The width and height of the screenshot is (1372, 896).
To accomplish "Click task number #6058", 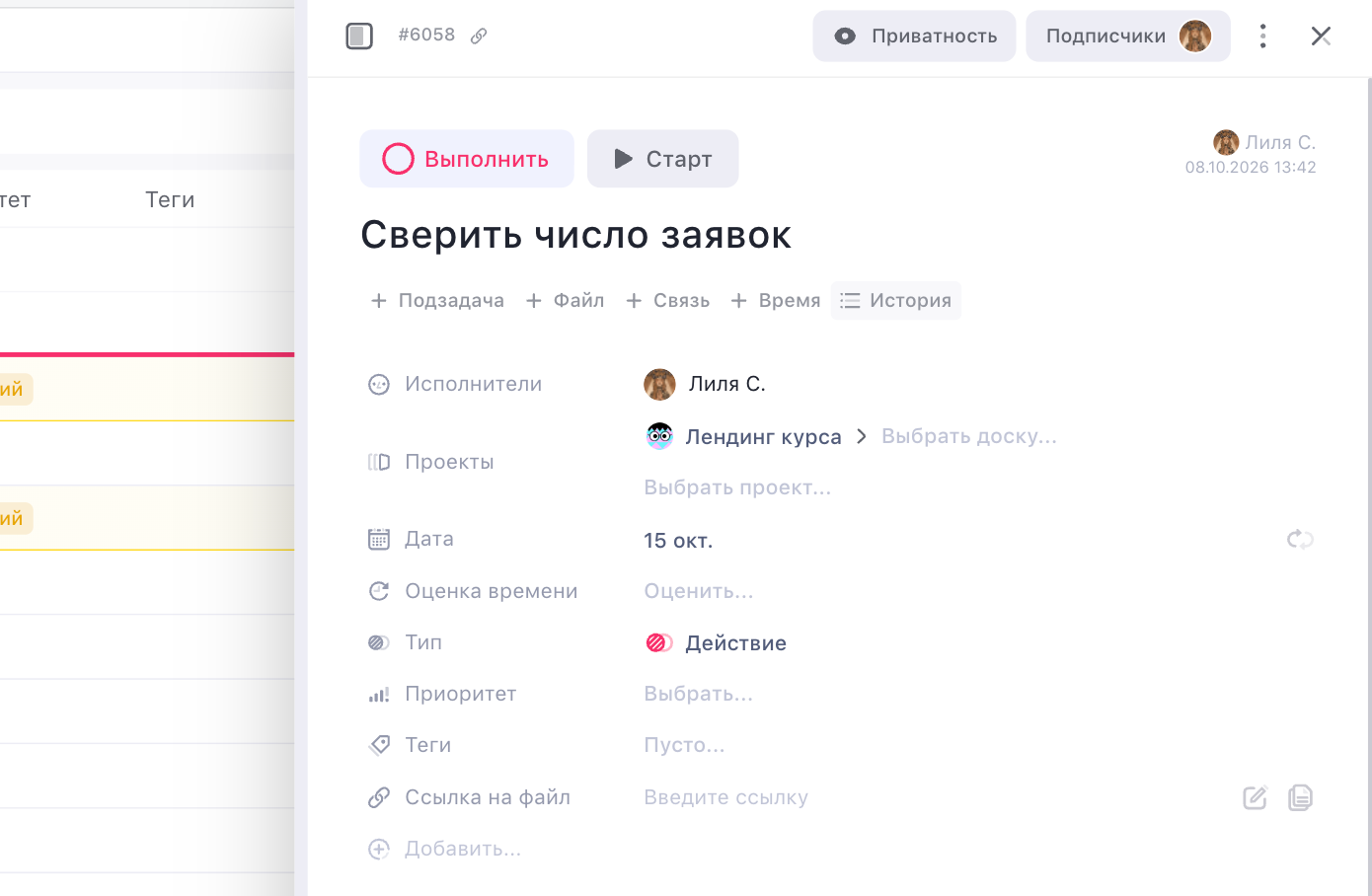I will tap(426, 35).
